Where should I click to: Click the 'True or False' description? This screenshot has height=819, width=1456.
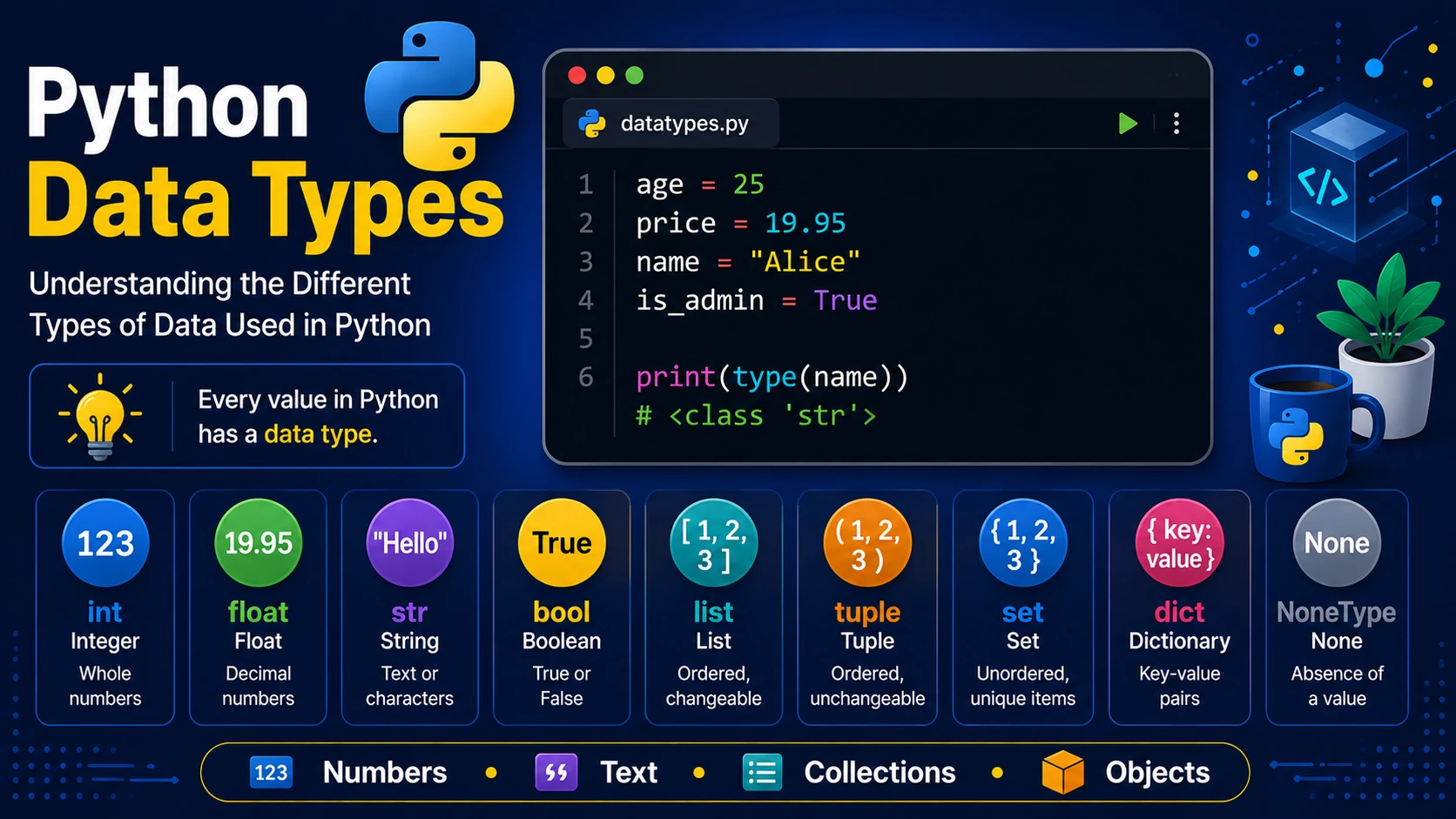[x=562, y=686]
